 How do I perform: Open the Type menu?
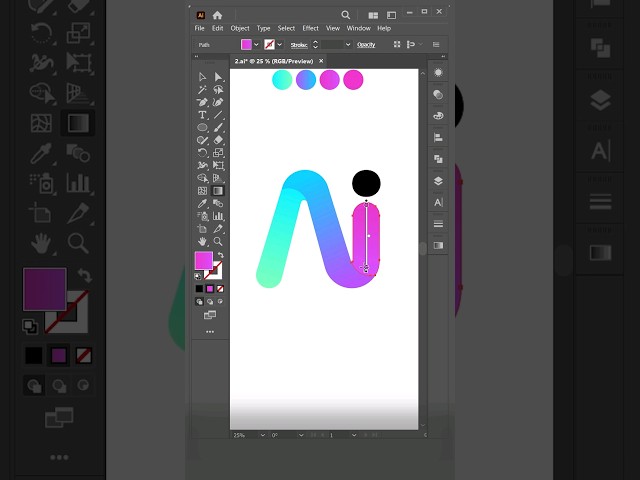coord(263,28)
